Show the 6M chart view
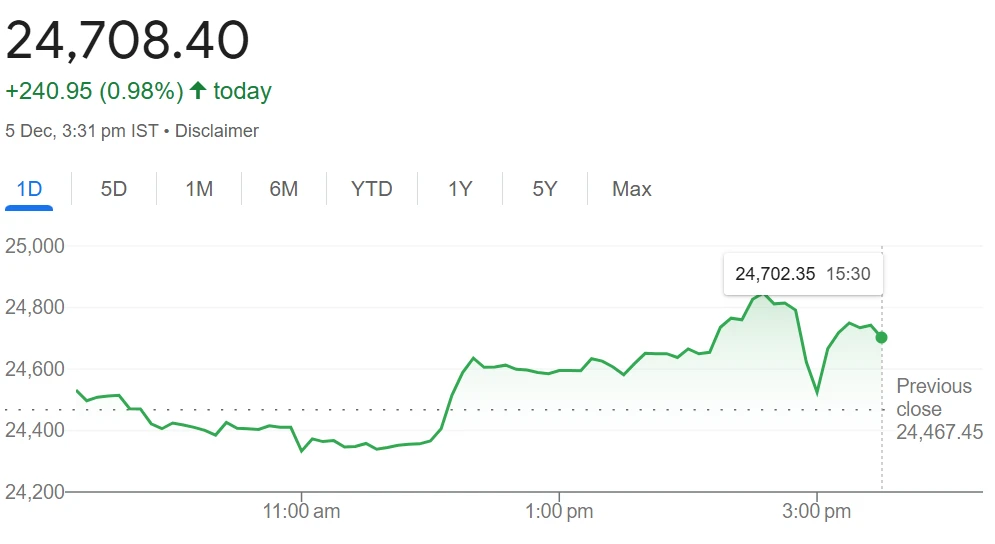 [284, 189]
